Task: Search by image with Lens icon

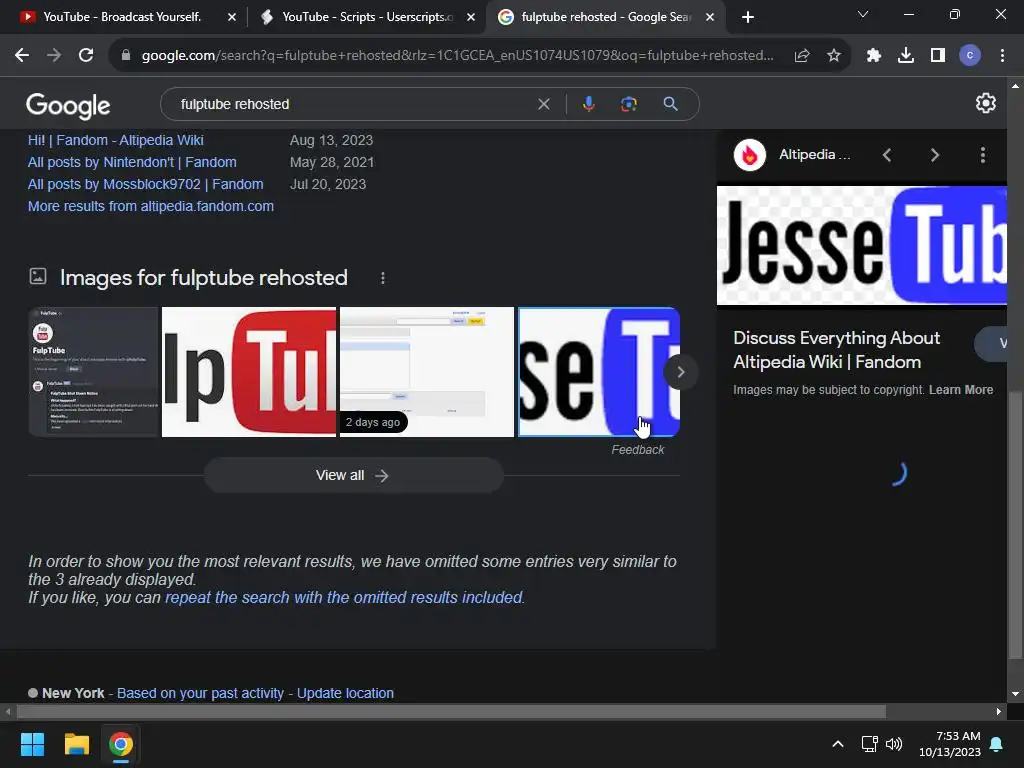Action: tap(628, 104)
